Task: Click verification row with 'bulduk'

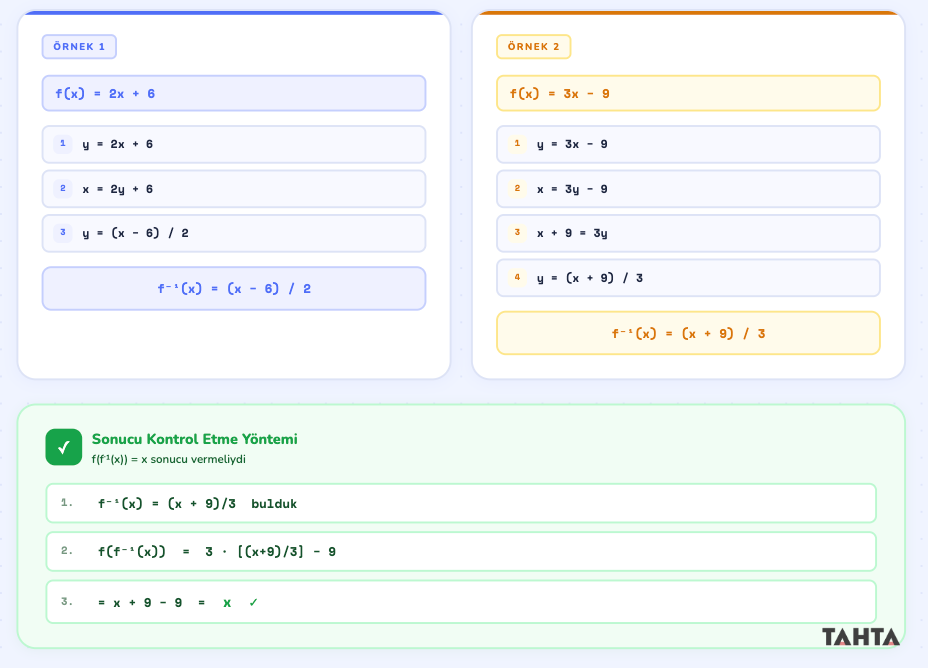Action: click(x=461, y=504)
